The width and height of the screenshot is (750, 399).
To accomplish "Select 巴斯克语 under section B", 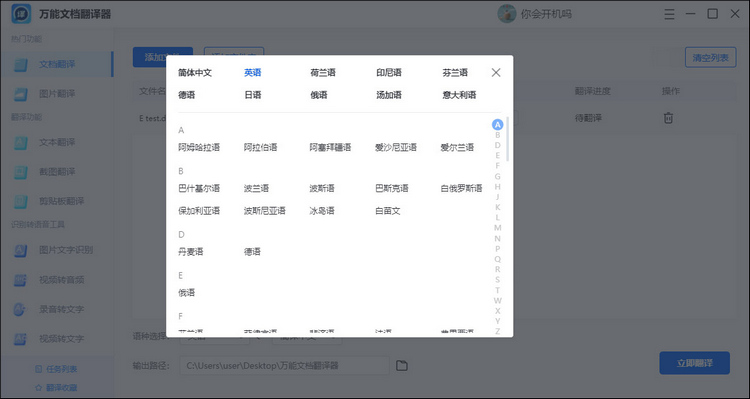I will [x=392, y=188].
